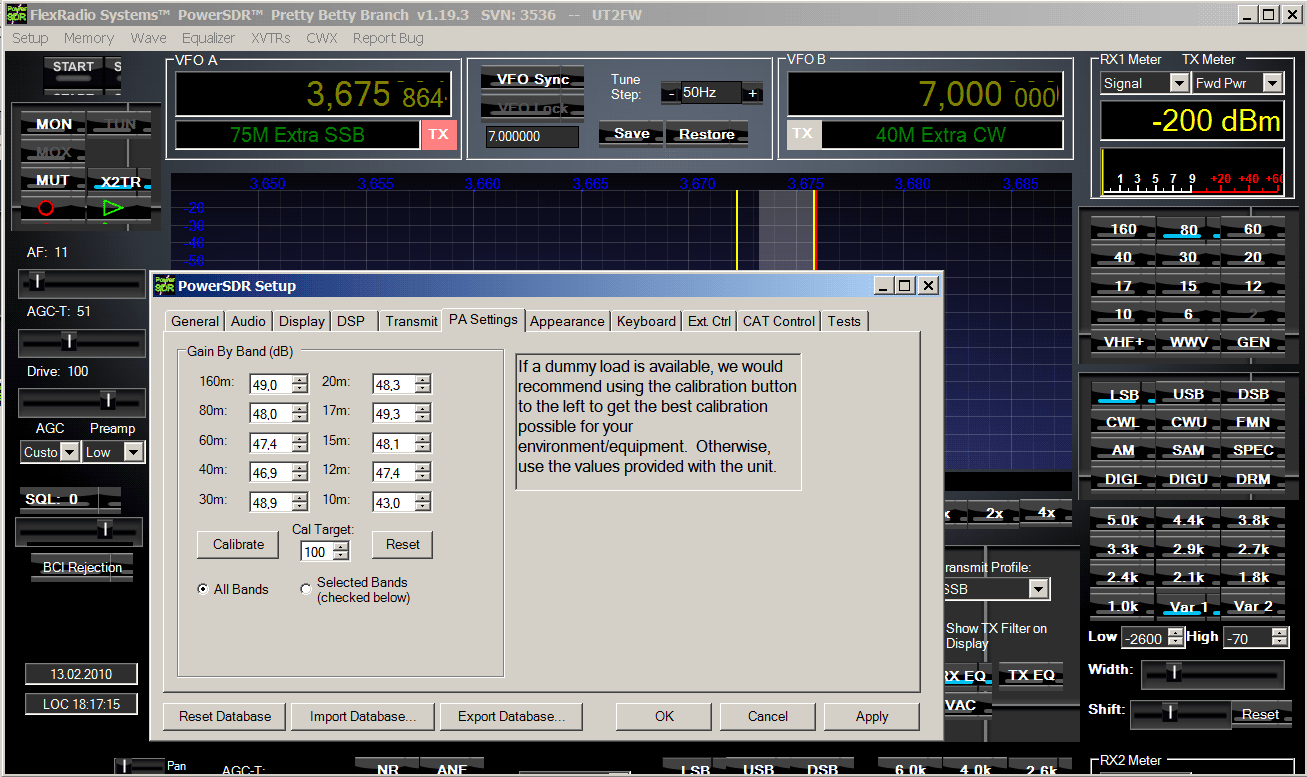Apply the setup changes
1307x777 pixels.
(872, 716)
